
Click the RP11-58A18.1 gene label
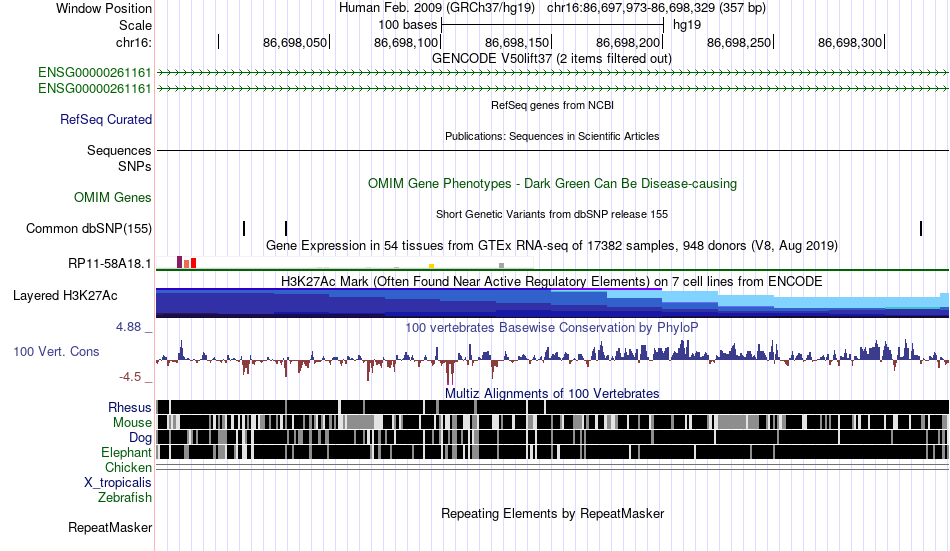(110, 264)
